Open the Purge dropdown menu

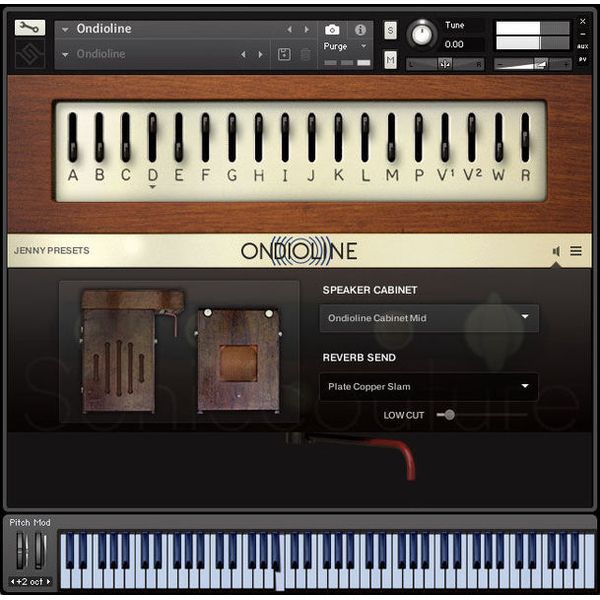(x=345, y=46)
